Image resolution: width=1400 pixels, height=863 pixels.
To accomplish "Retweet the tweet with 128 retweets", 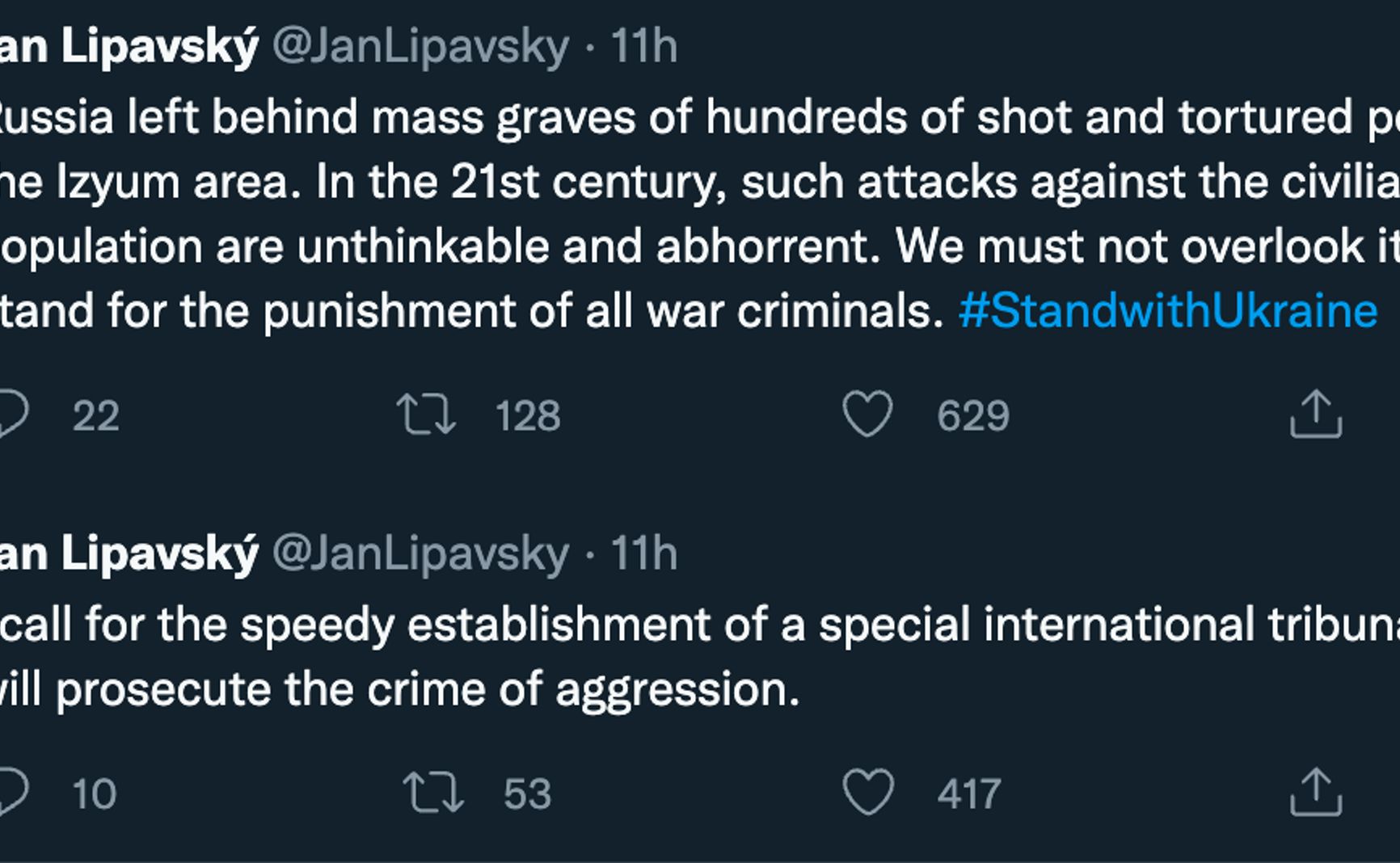I will click(426, 415).
